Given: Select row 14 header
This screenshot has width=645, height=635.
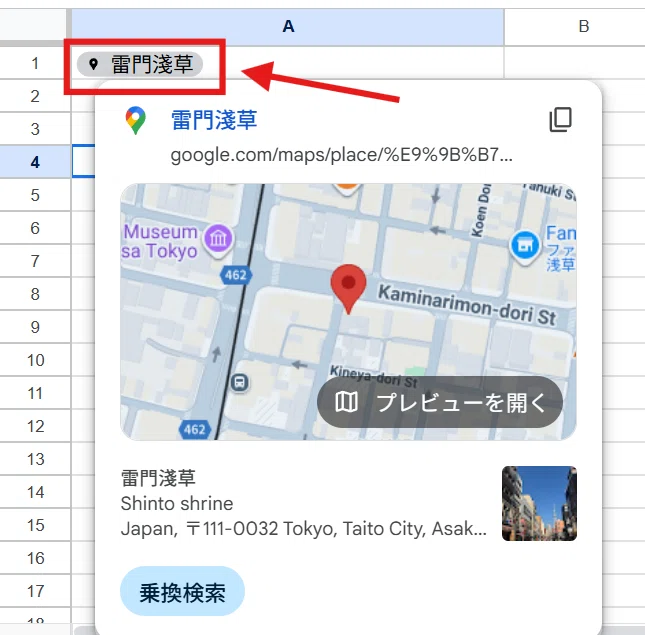Looking at the screenshot, I should [x=35, y=492].
